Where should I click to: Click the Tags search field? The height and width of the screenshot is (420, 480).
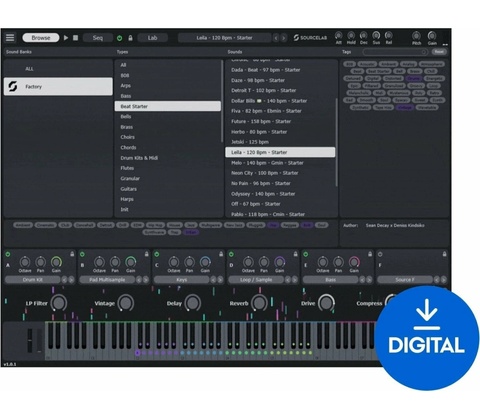(395, 52)
